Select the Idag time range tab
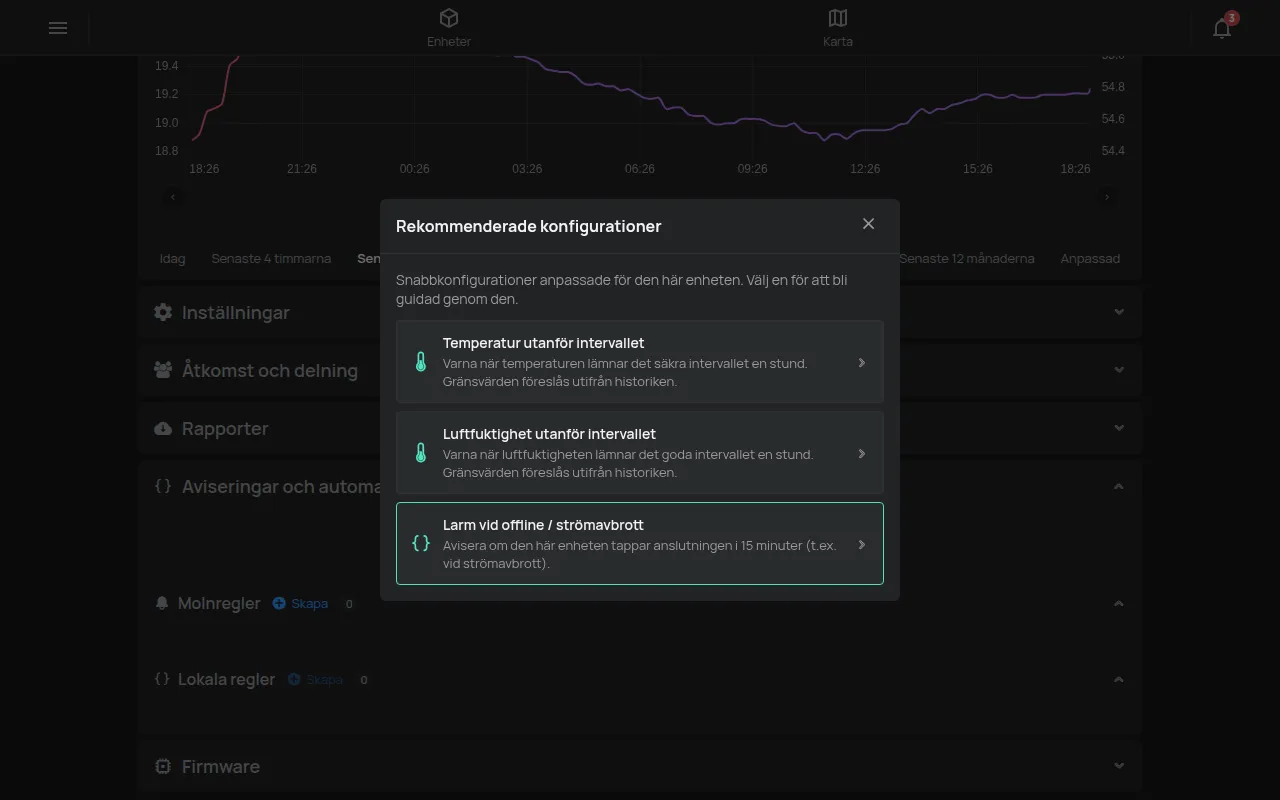1280x800 pixels. pos(172,258)
